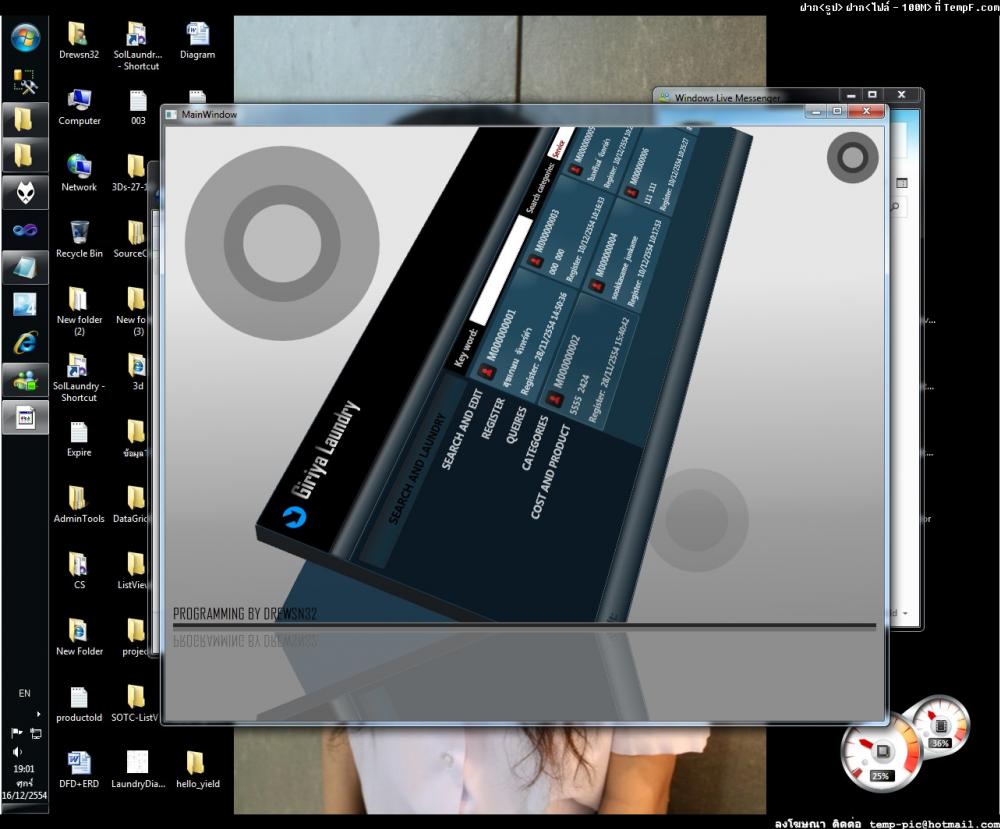
Task: Click the Windows Live Messenger title bar
Action: coord(727,98)
